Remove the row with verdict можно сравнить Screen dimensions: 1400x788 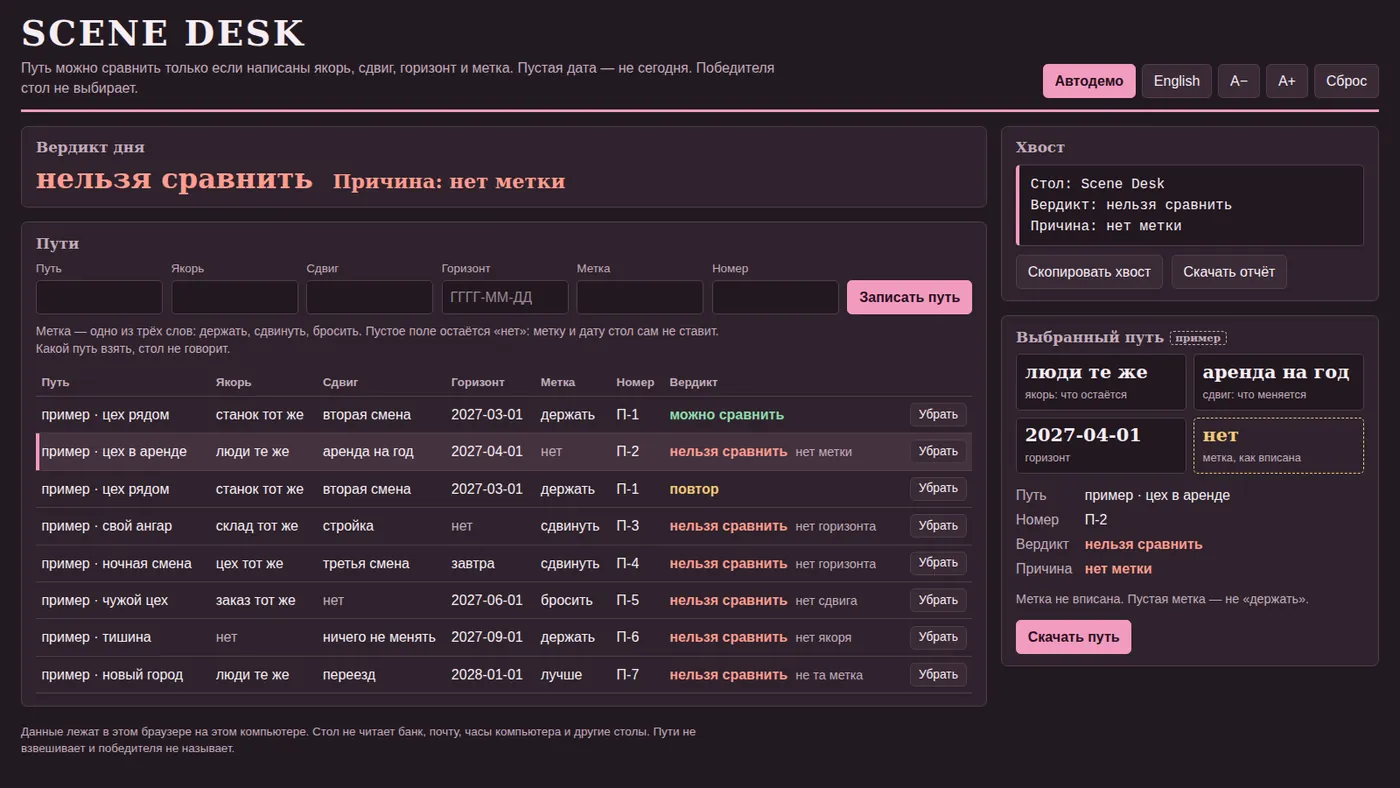point(938,415)
